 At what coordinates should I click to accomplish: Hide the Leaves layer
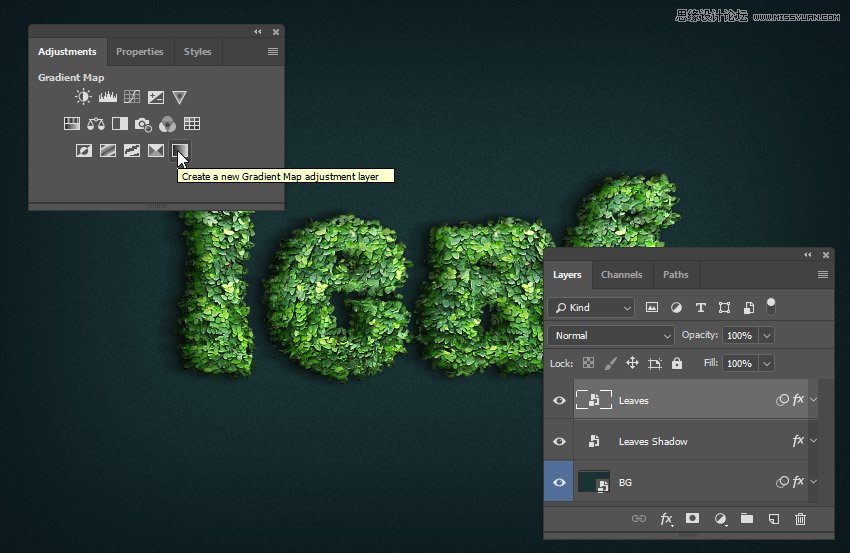(x=560, y=400)
